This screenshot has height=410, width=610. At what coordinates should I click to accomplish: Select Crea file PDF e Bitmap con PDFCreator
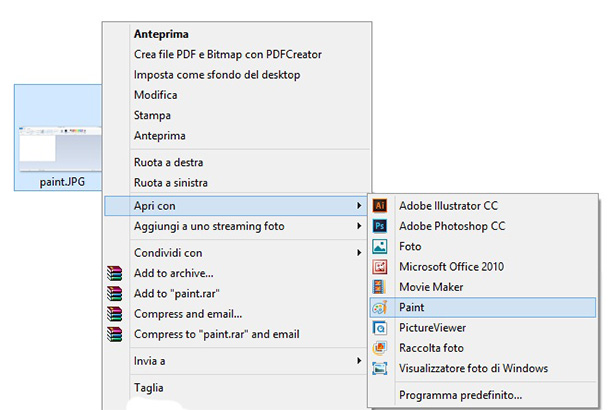pos(228,54)
